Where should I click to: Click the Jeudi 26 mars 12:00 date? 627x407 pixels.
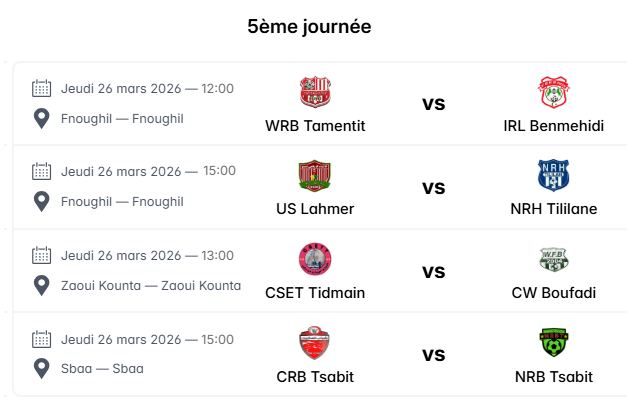pos(147,88)
